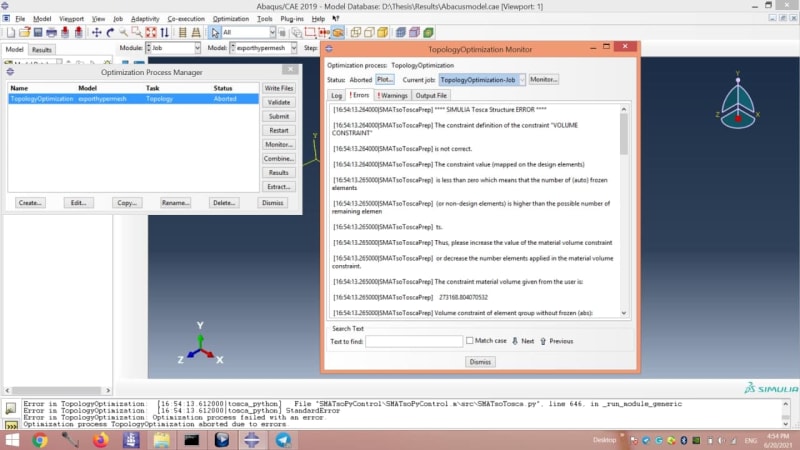Viewport: 800px width, 450px height.
Task: Select the hidden-line render style icon
Action: click(369, 33)
